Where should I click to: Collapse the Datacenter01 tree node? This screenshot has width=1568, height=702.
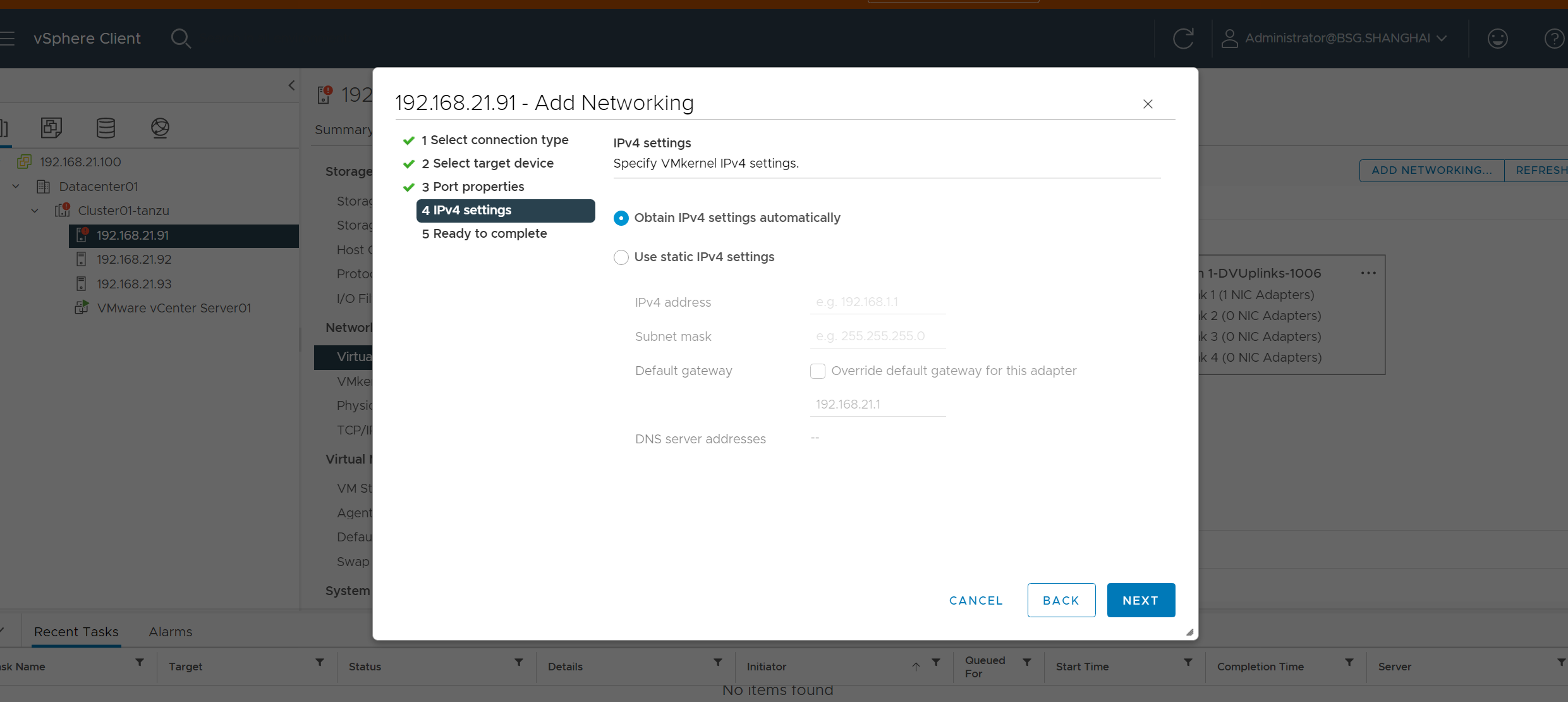(16, 187)
